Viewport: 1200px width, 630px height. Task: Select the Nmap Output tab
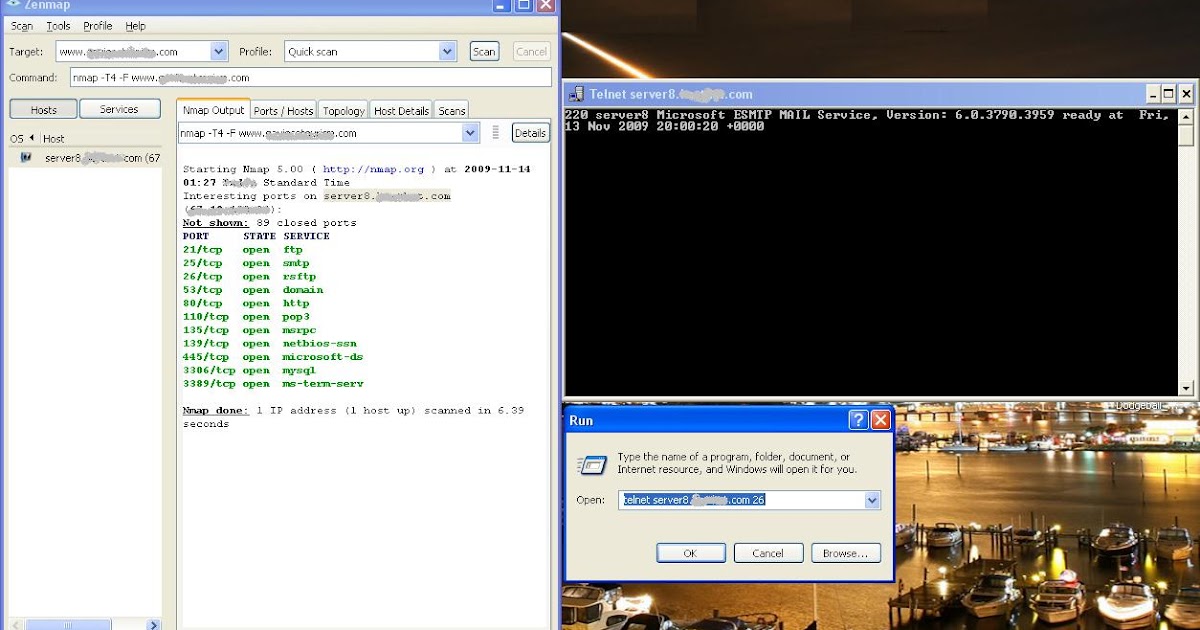click(x=214, y=110)
